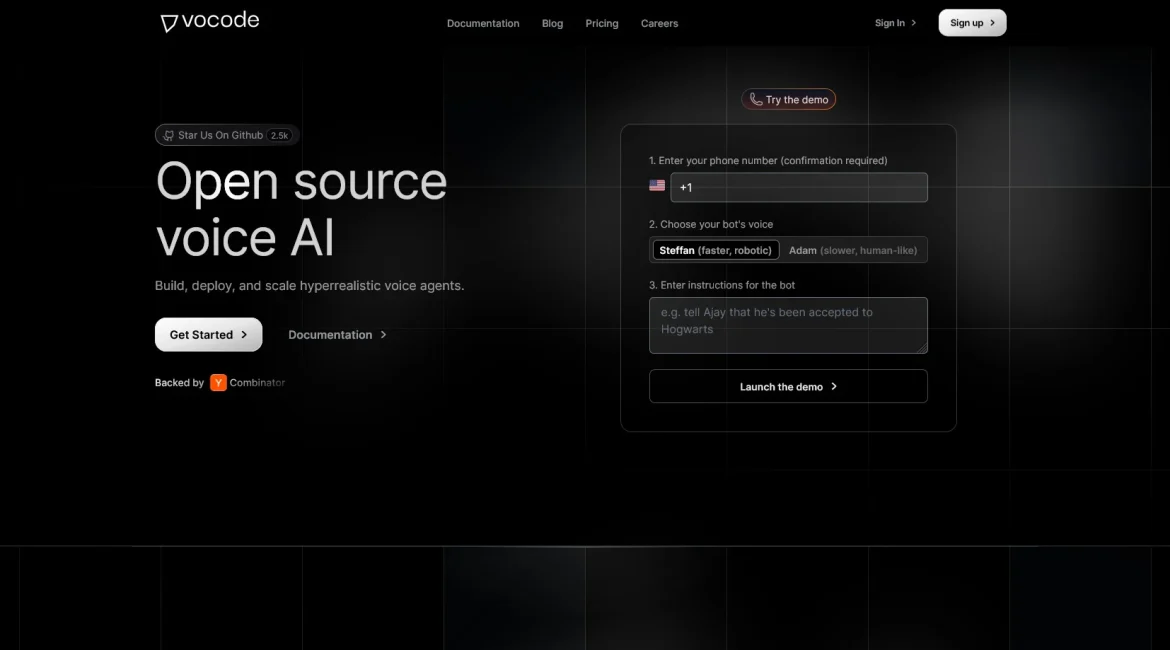This screenshot has height=650, width=1170.
Task: Click the chevron after Documentation link
Action: (x=384, y=334)
